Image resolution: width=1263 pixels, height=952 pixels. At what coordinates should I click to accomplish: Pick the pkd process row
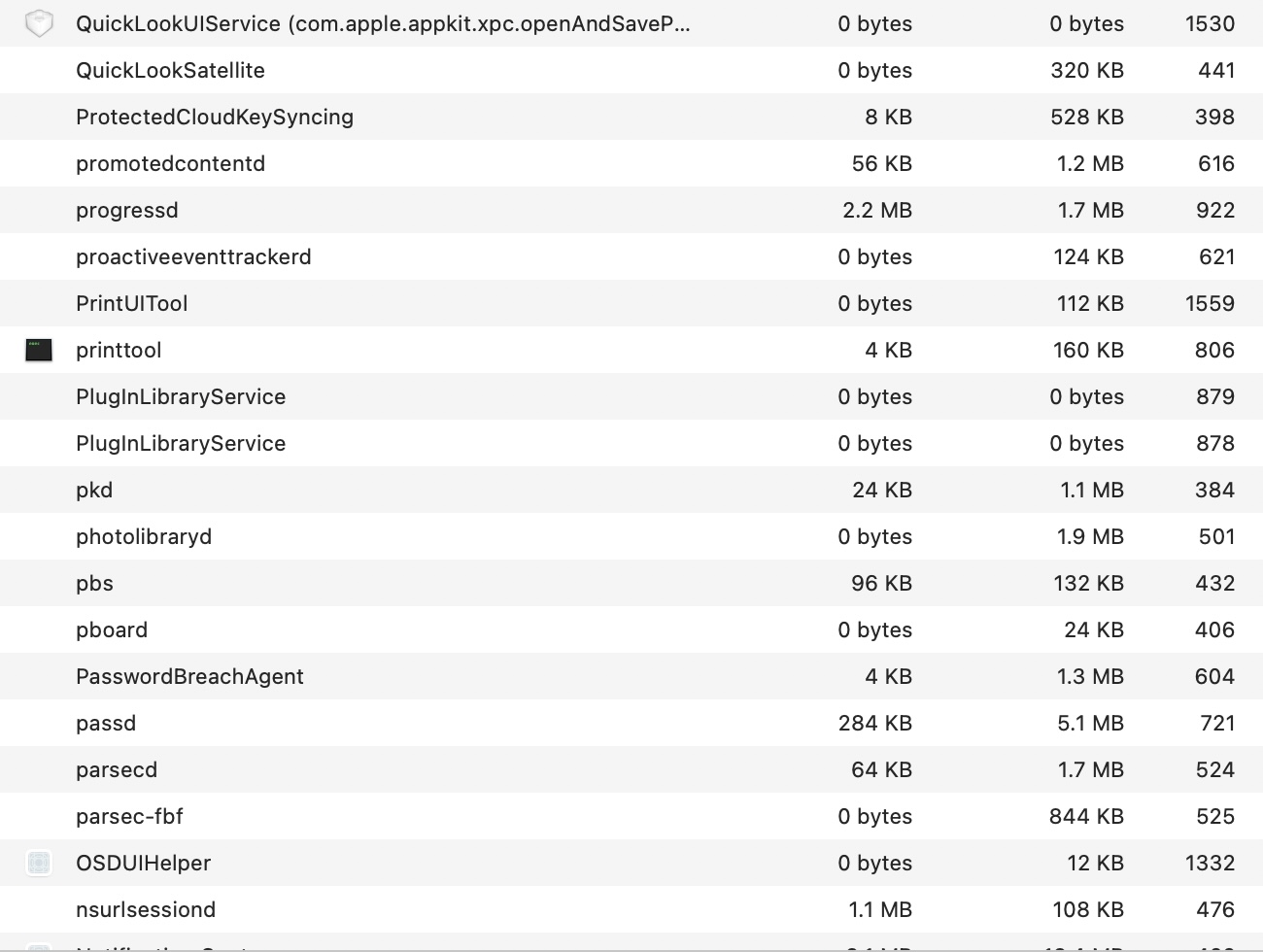click(x=94, y=490)
